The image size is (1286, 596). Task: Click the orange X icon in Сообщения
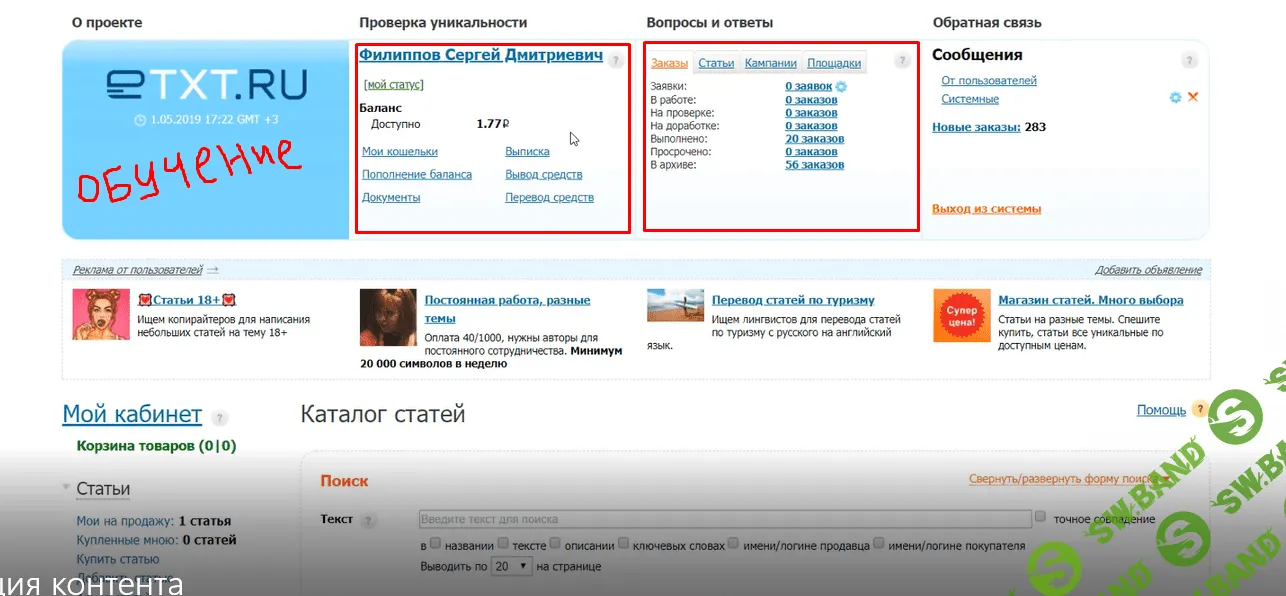[x=1192, y=97]
